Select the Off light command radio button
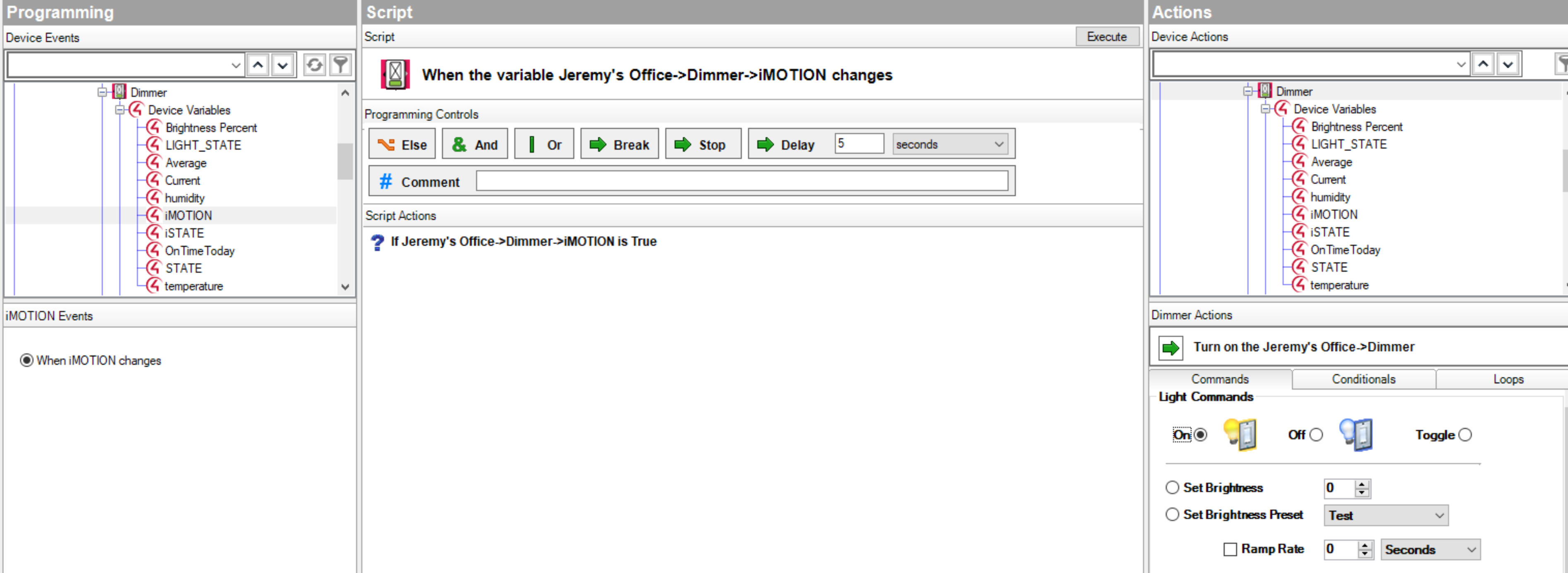Screen dimensions: 1568x573 [x=1316, y=434]
